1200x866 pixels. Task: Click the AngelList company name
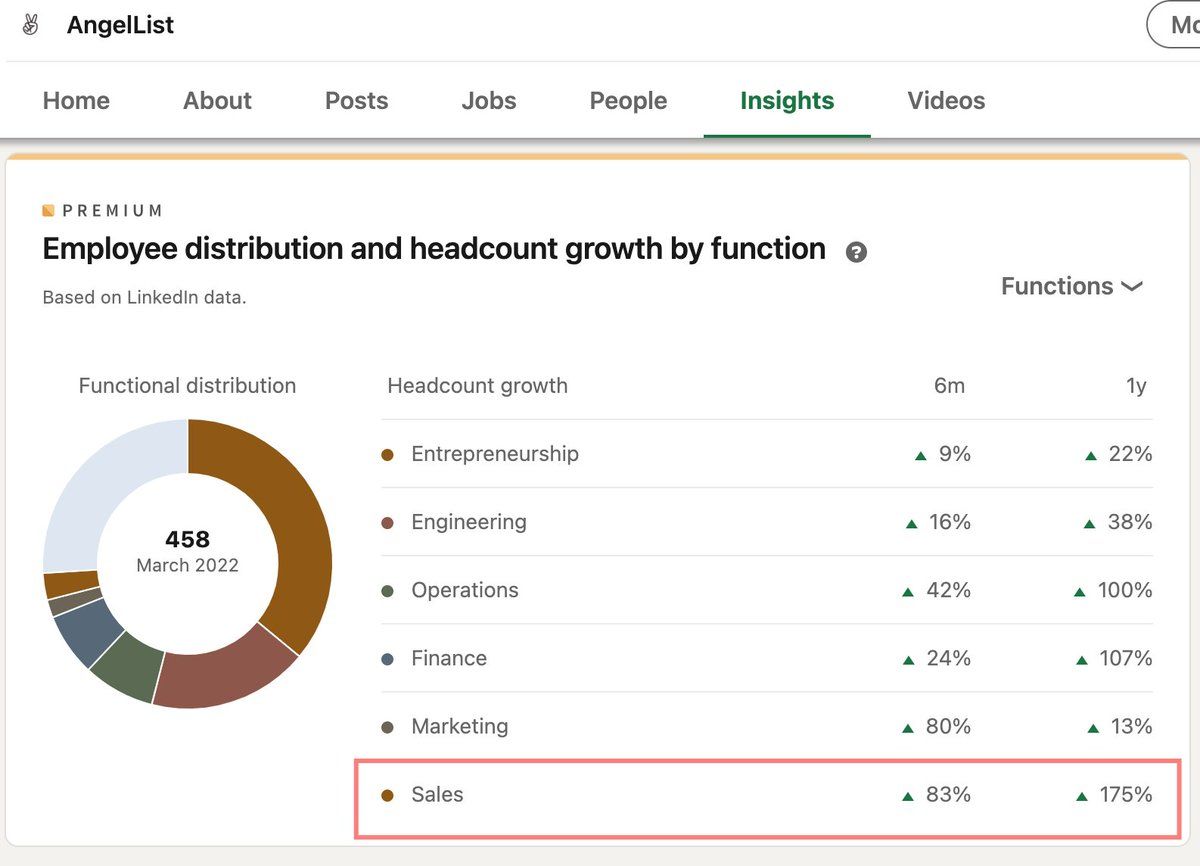120,25
